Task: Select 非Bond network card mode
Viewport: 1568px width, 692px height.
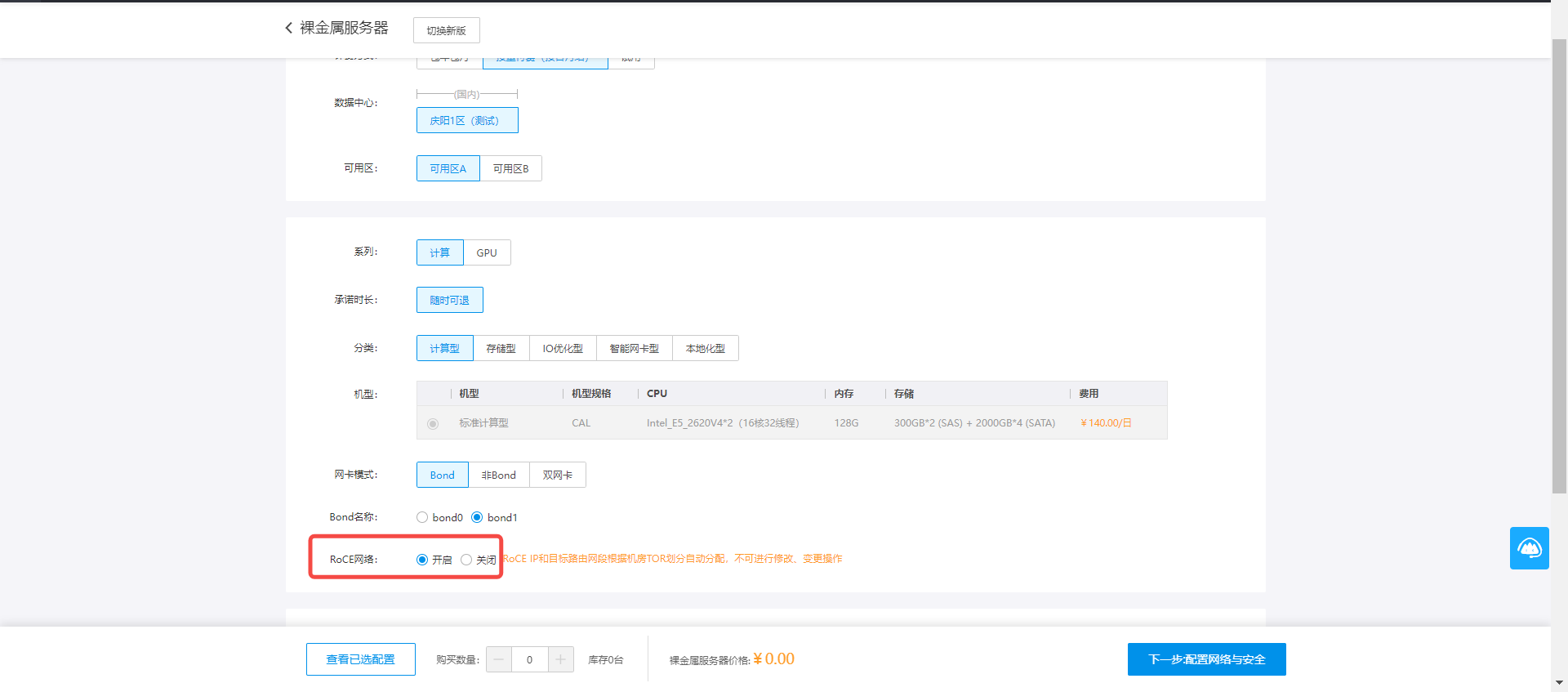Action: tap(499, 475)
